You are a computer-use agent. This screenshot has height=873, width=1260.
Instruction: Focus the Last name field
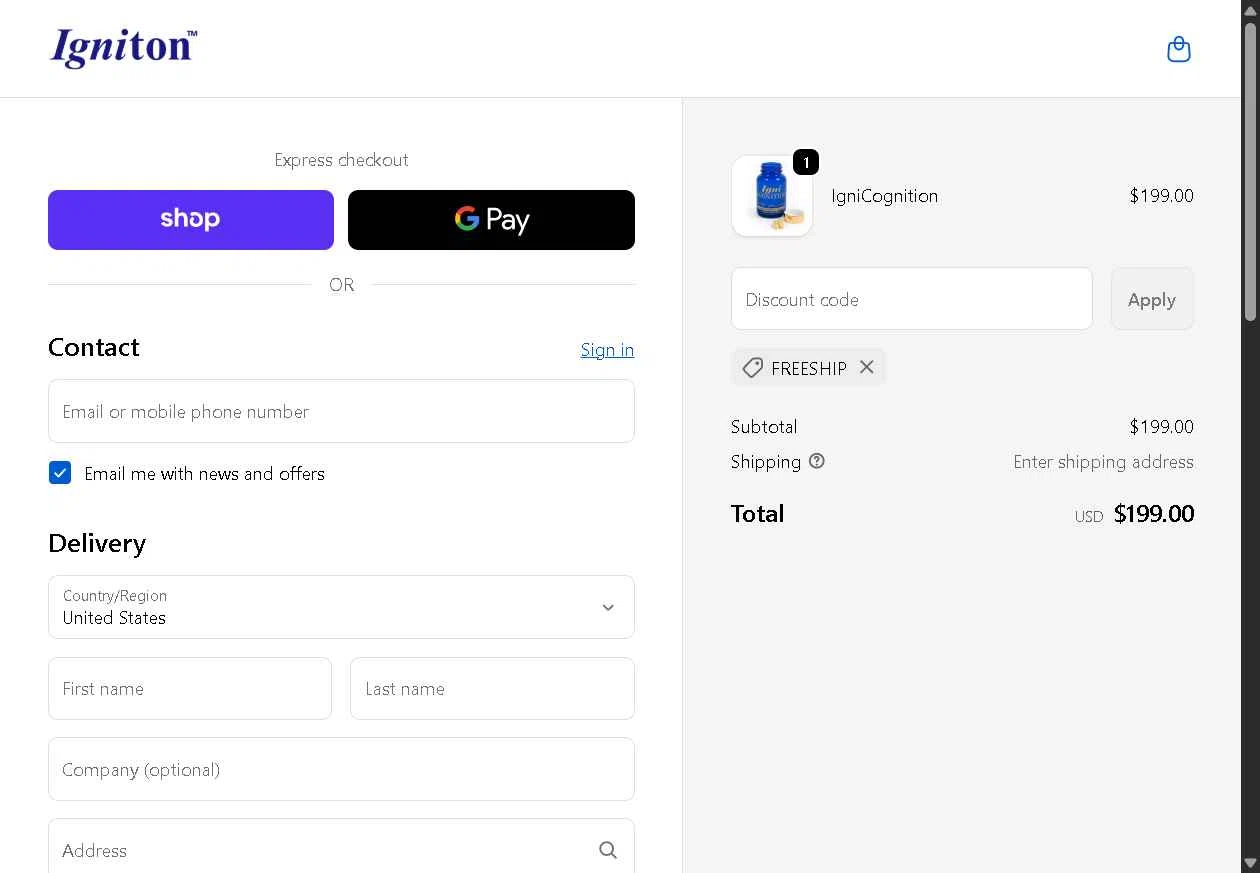[x=492, y=688]
